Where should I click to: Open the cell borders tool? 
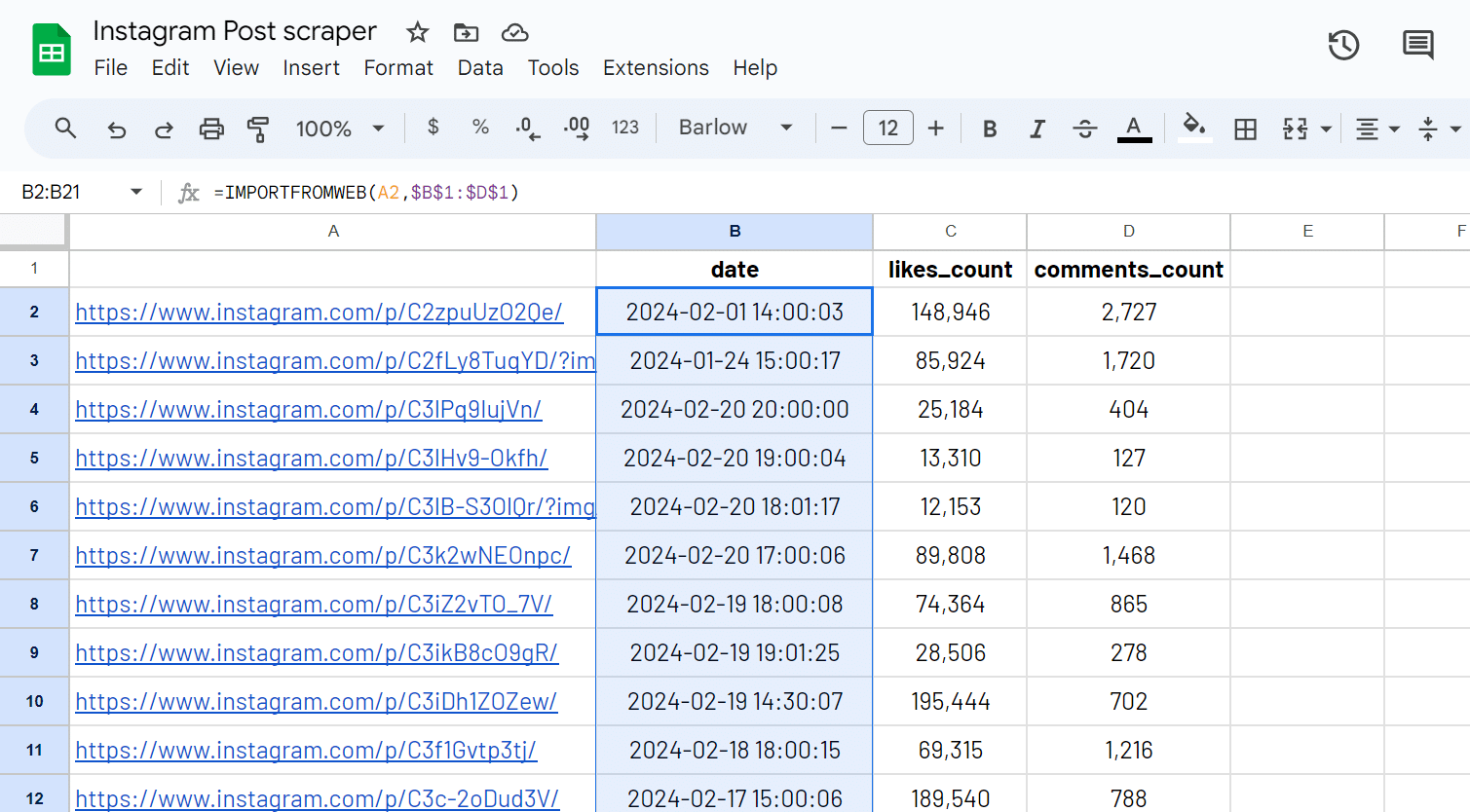(1245, 129)
